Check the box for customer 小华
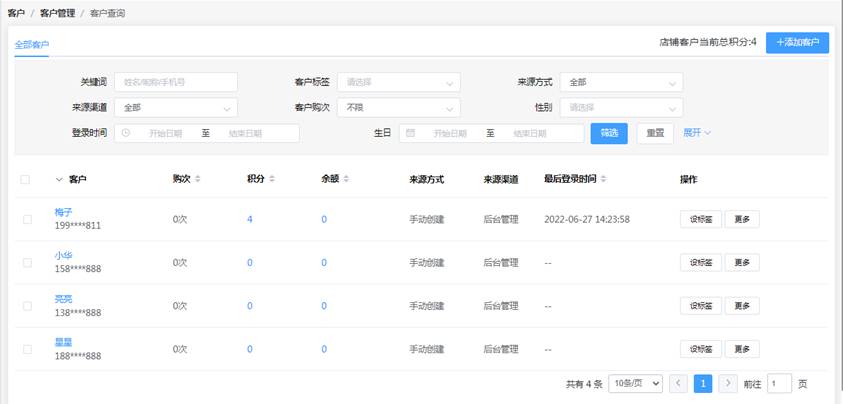Viewport: 843px width, 404px height. (x=27, y=263)
